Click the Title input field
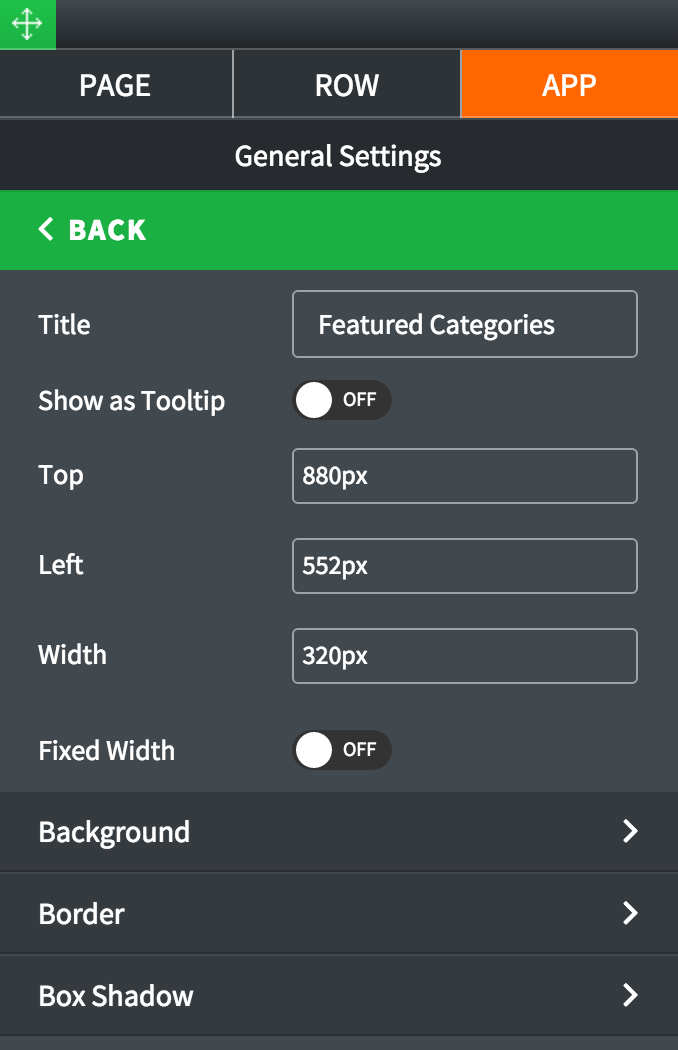 click(x=464, y=324)
